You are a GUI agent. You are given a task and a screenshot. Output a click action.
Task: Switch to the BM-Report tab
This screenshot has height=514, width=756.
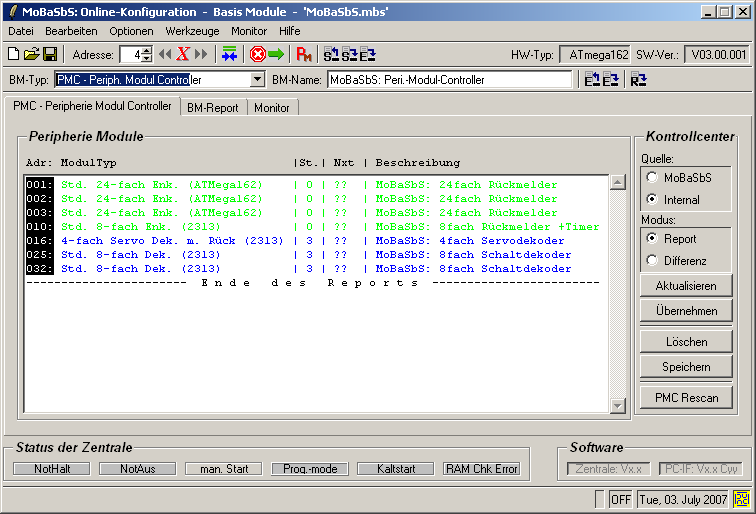212,107
